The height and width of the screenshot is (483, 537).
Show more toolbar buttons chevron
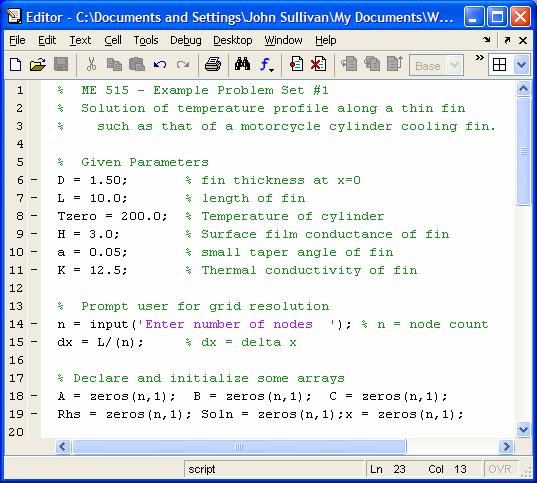(x=479, y=57)
